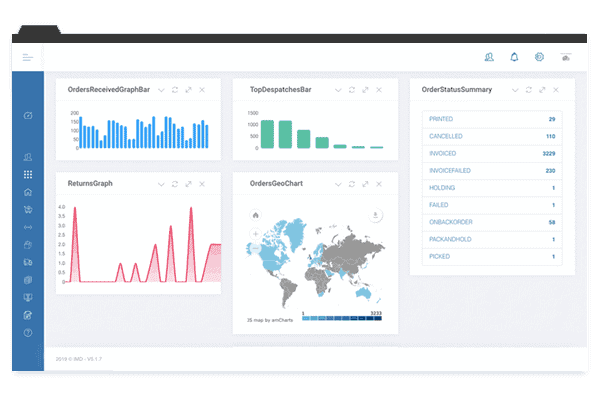Download the geo chart via export icon
Screen dimensions: 600x400
[375, 215]
